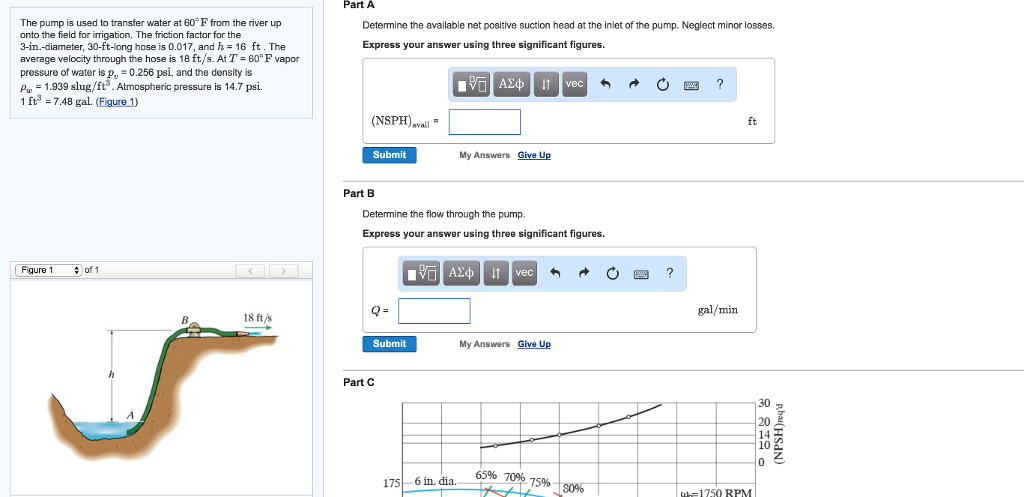Image resolution: width=1024 pixels, height=497 pixels.
Task: Click the Part C heading text
Action: [359, 382]
